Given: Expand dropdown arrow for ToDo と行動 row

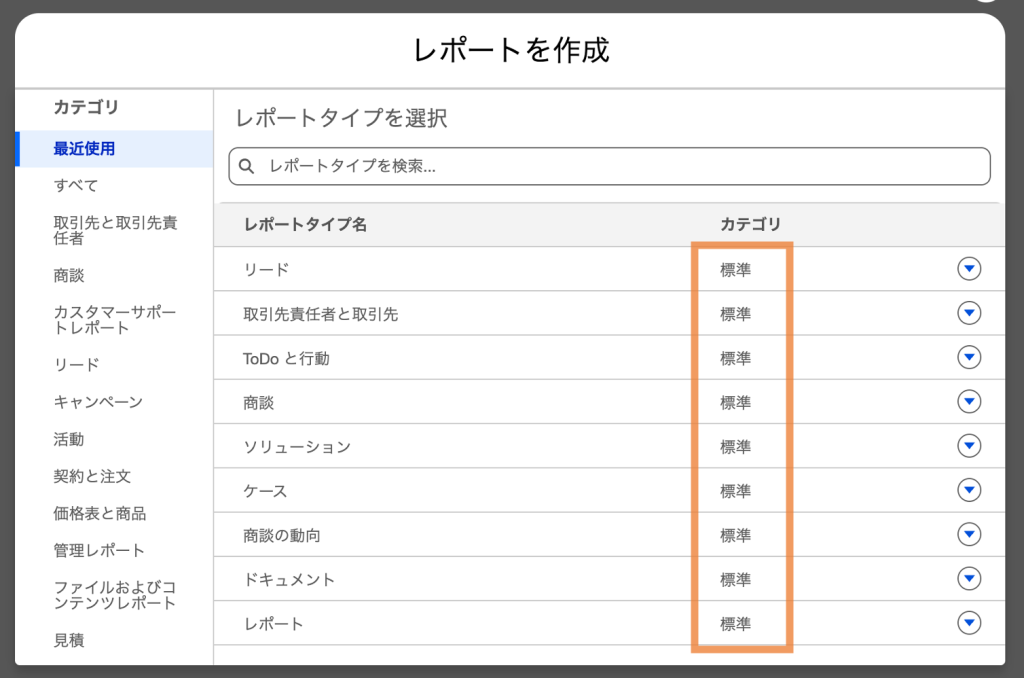Looking at the screenshot, I should [x=968, y=358].
